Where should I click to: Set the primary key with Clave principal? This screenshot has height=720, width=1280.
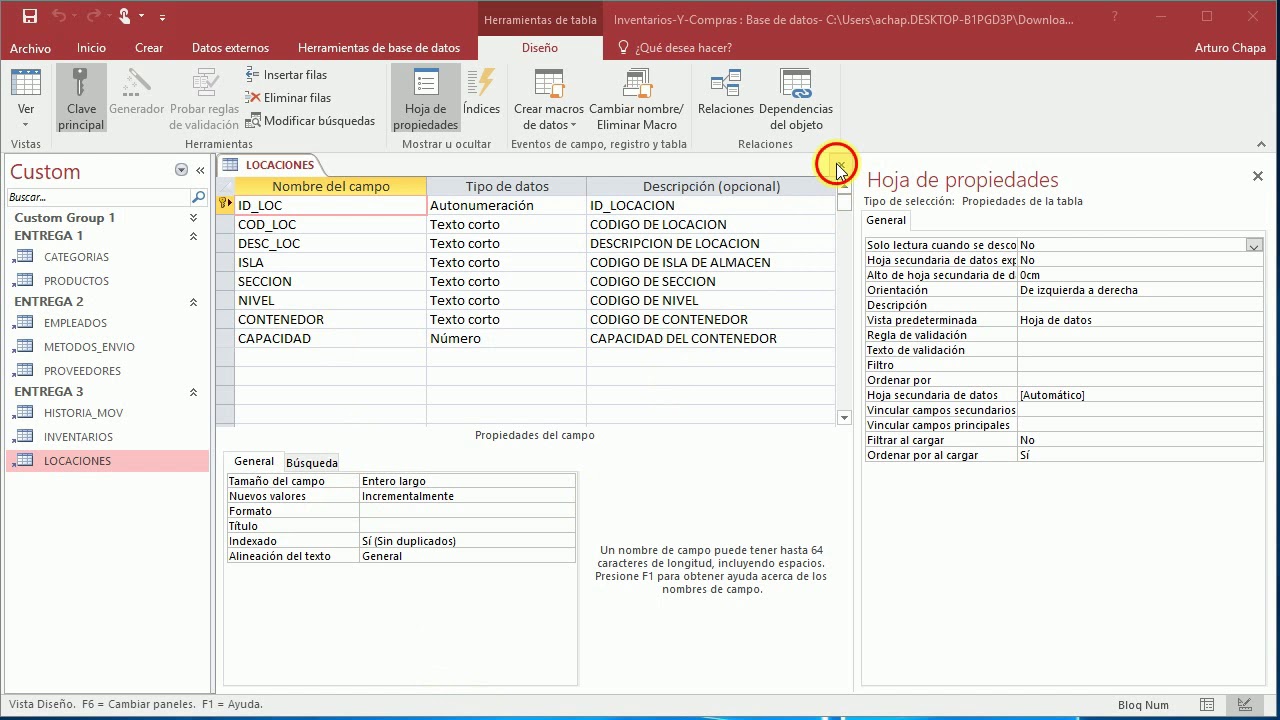[x=80, y=95]
